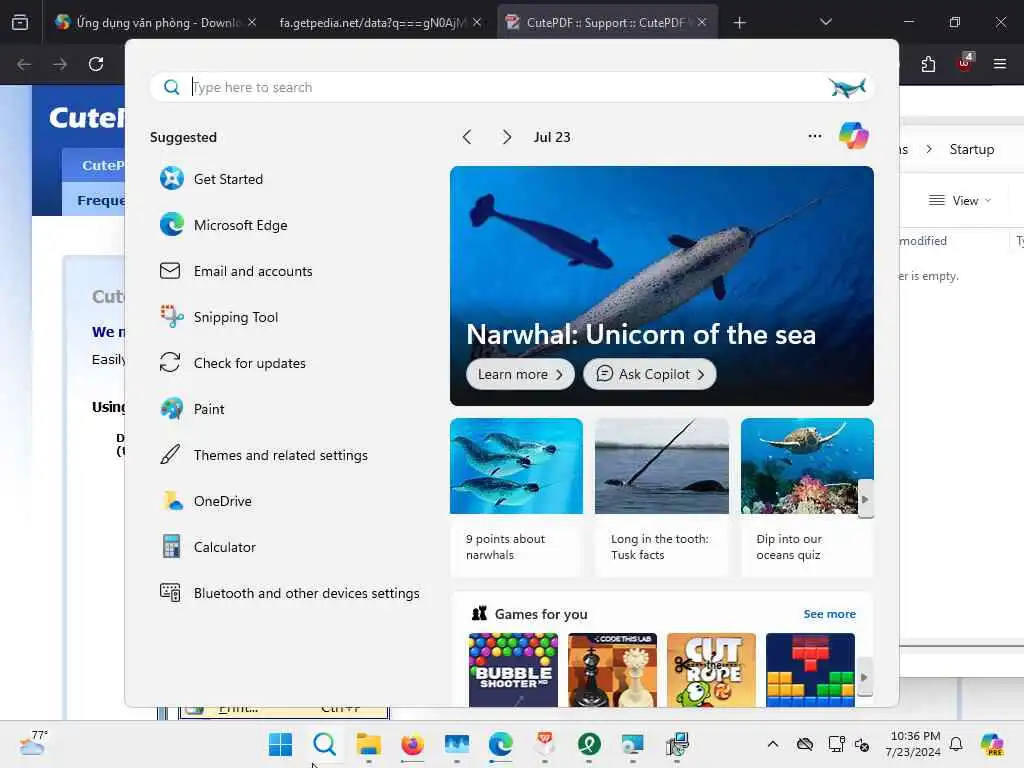Open the list all tabs dropdown
This screenshot has width=1024, height=768.
pos(825,22)
